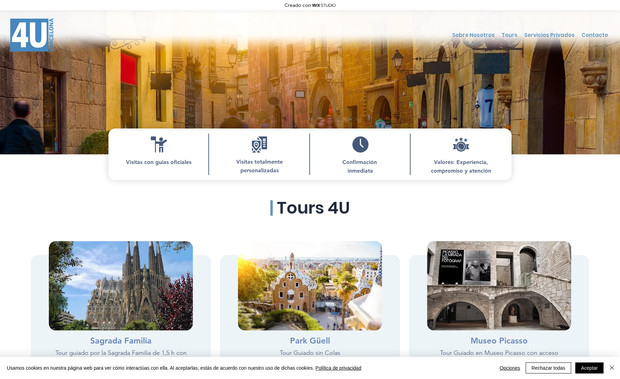Click the Tours 4U heading
The width and height of the screenshot is (620, 379).
(x=313, y=208)
